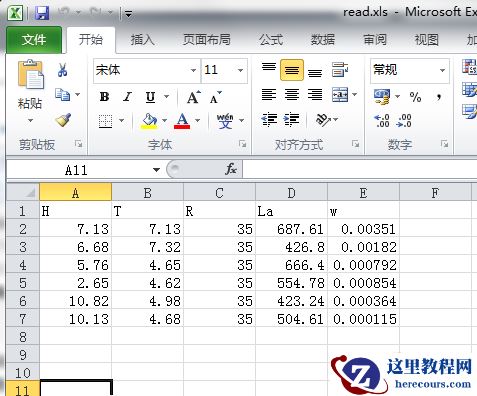The height and width of the screenshot is (396, 477).
Task: Click the Select All corner button
Action: pos(23,192)
